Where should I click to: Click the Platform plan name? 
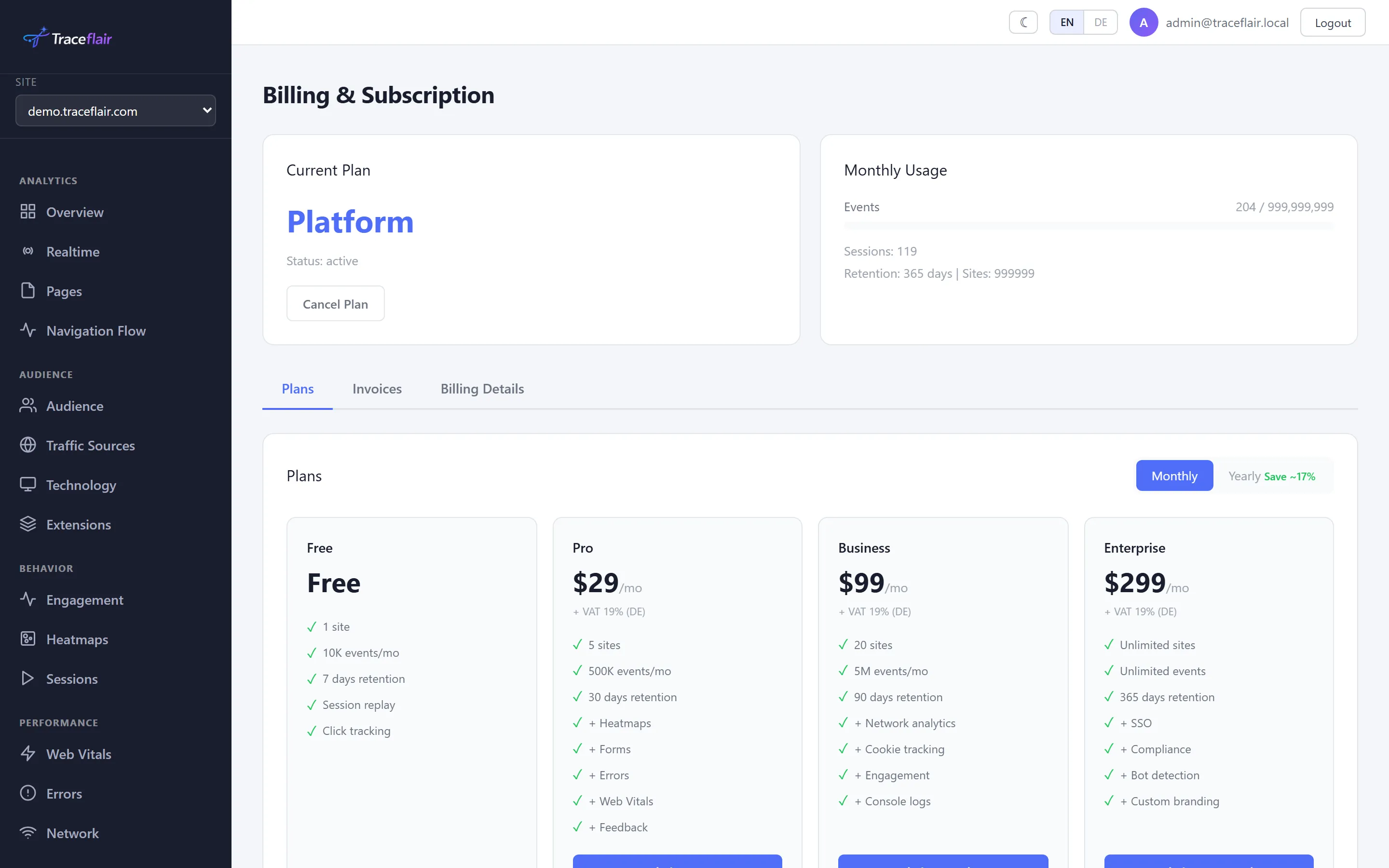coord(350,222)
